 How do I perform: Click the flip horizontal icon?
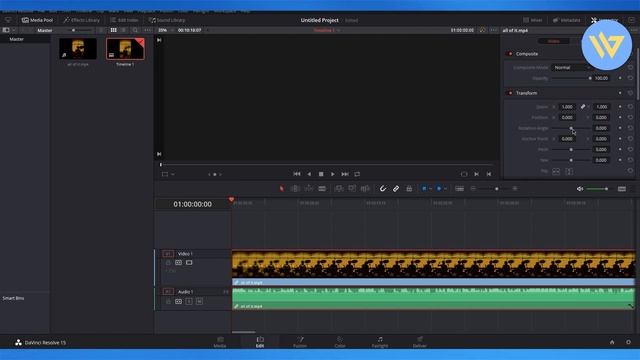[556, 171]
